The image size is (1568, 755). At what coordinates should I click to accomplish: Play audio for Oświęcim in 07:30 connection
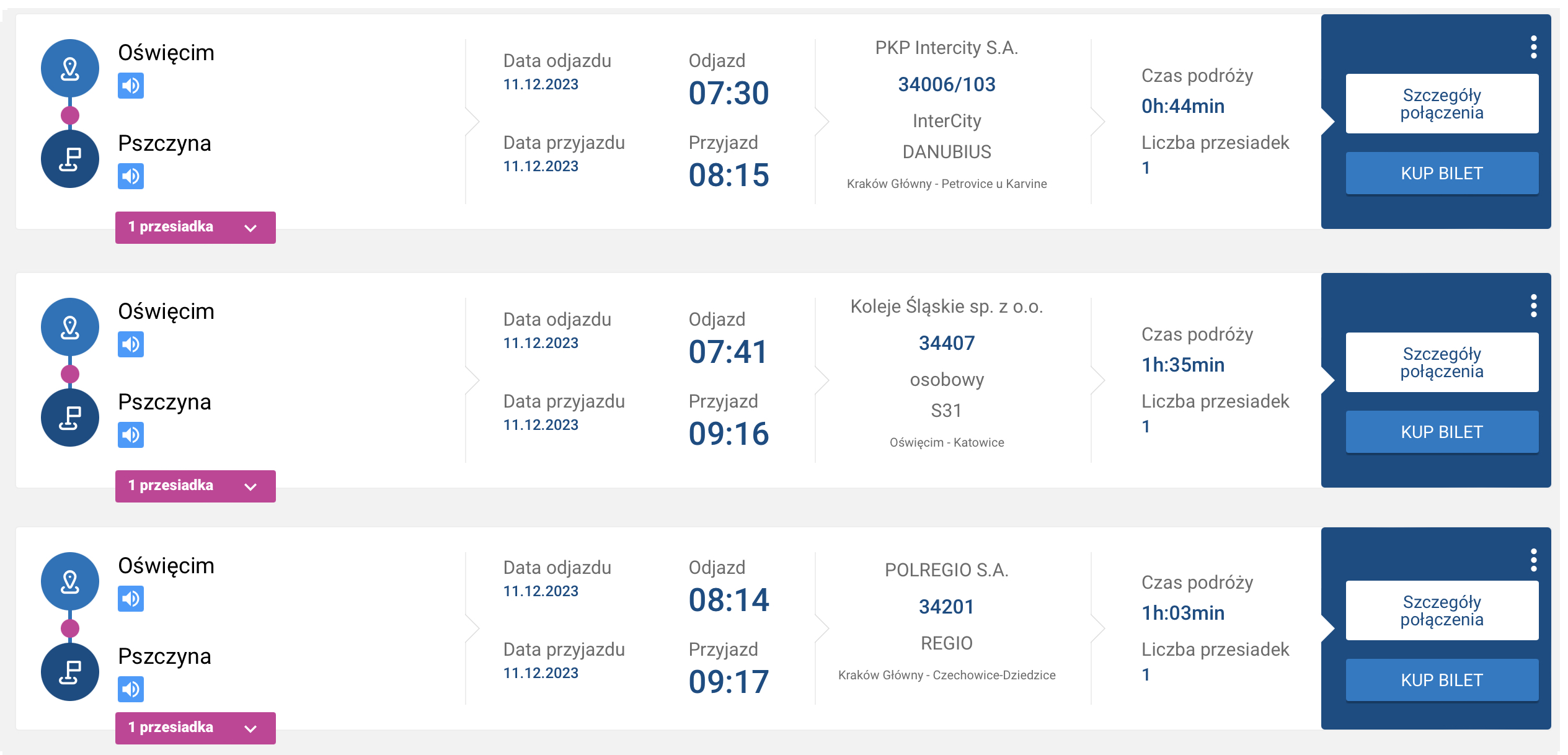point(131,86)
